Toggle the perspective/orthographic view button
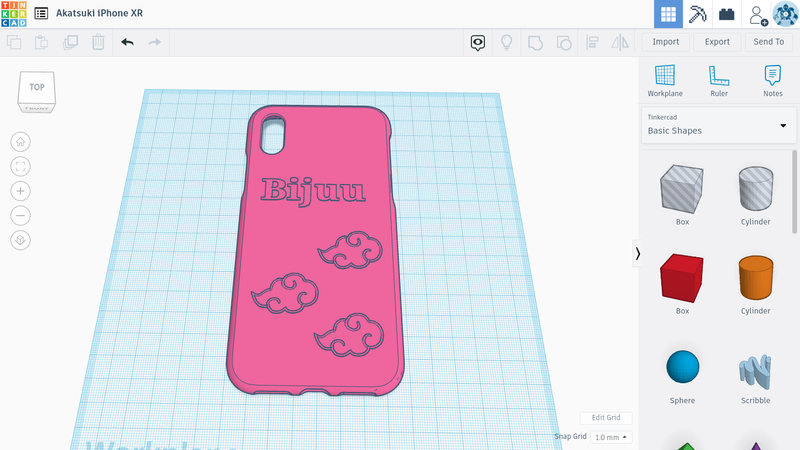 tap(20, 240)
